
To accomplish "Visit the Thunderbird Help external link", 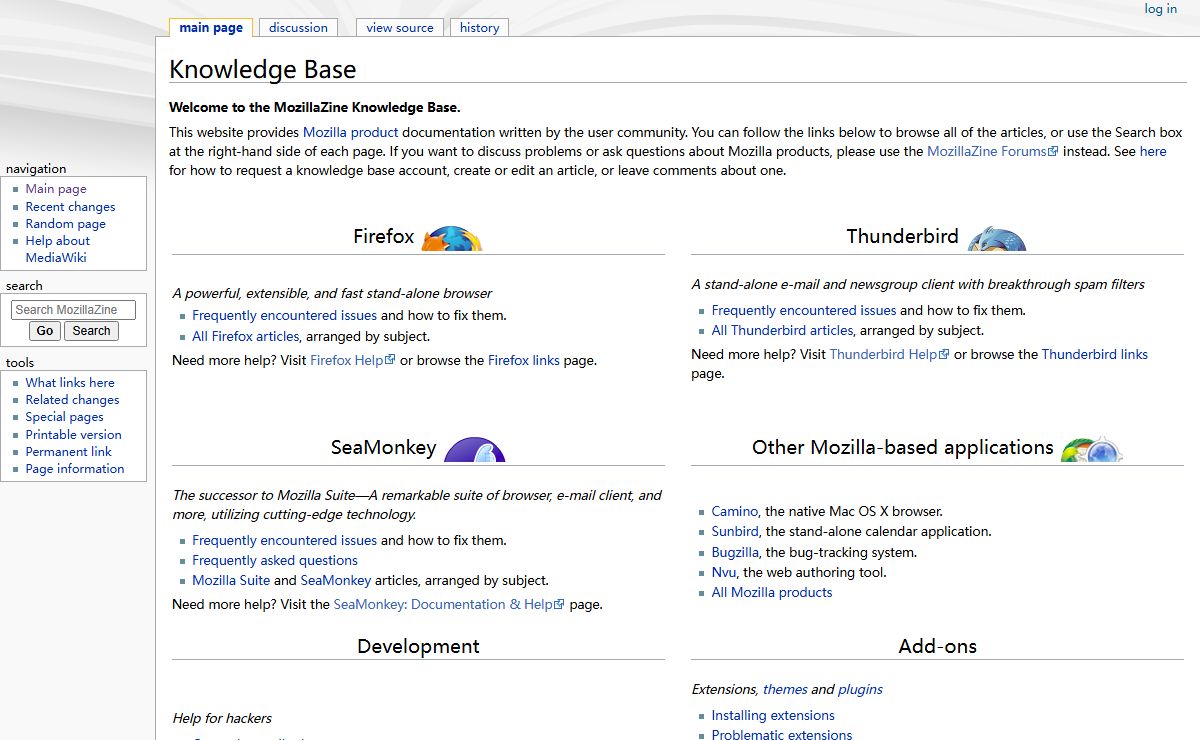I will pyautogui.click(x=889, y=355).
